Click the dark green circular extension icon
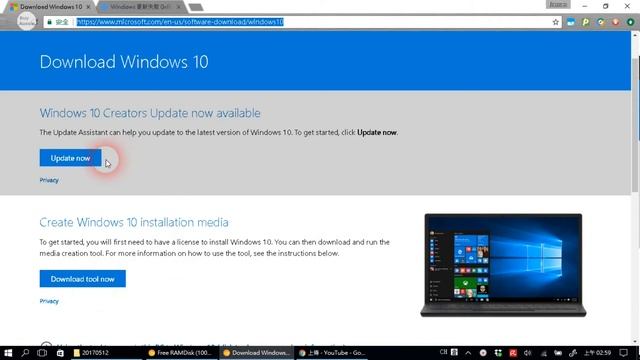 coord(631,22)
